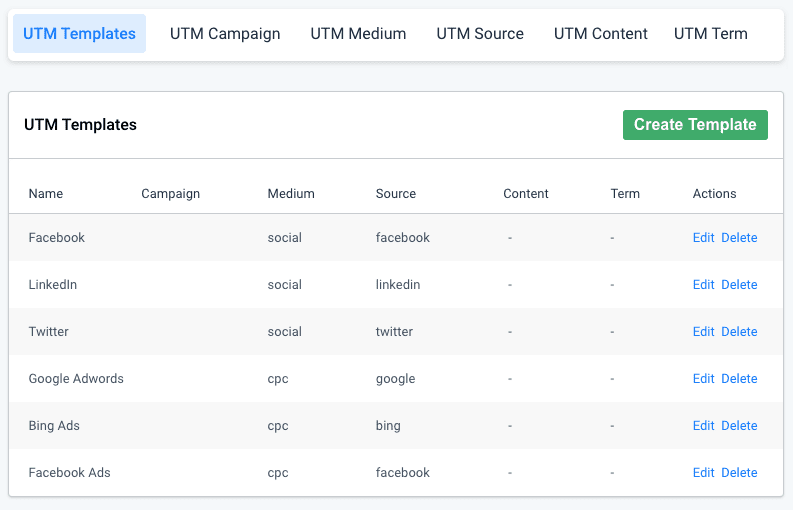Delete the Facebook template
Screen dimensions: 793x510
[x=739, y=238]
